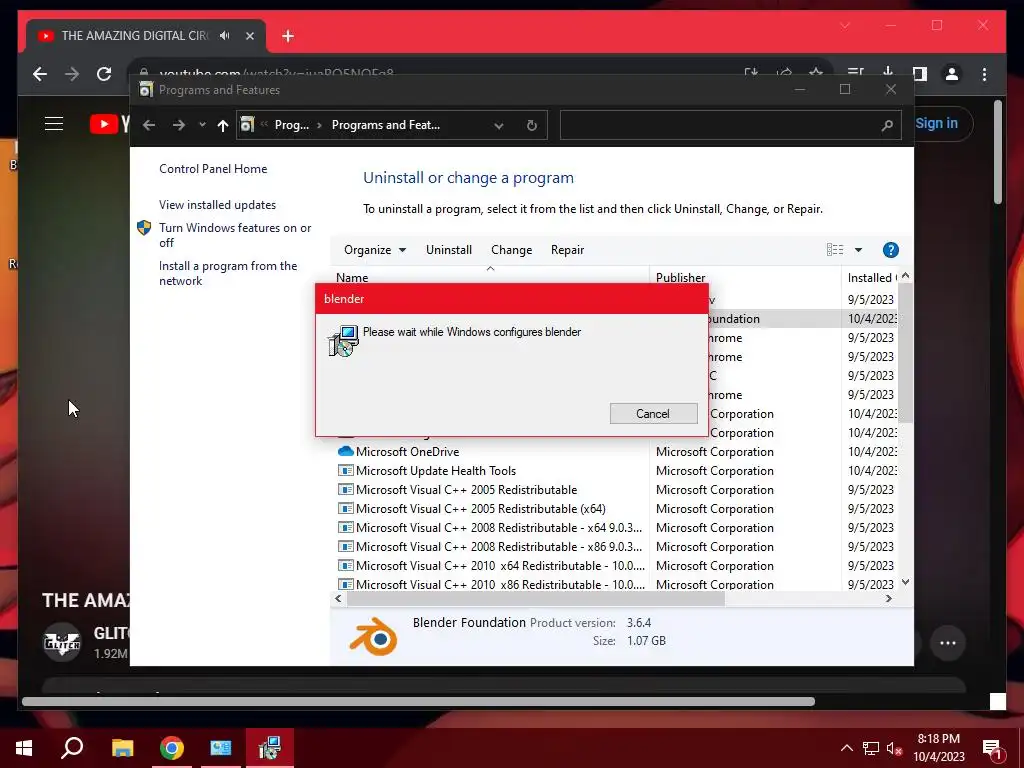Click the Change toolbar button
This screenshot has height=768, width=1024.
click(511, 250)
